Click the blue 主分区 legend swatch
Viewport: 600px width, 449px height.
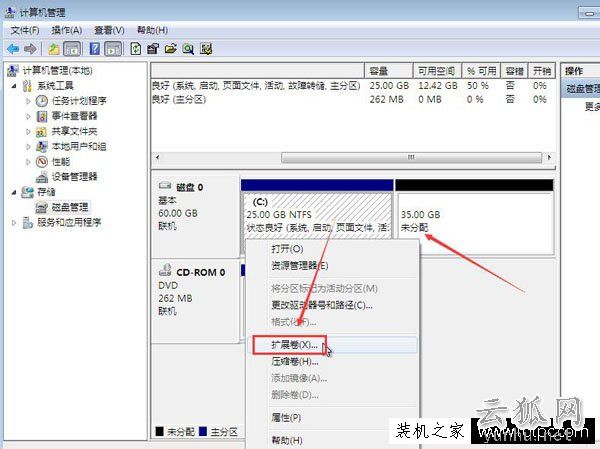coord(203,432)
